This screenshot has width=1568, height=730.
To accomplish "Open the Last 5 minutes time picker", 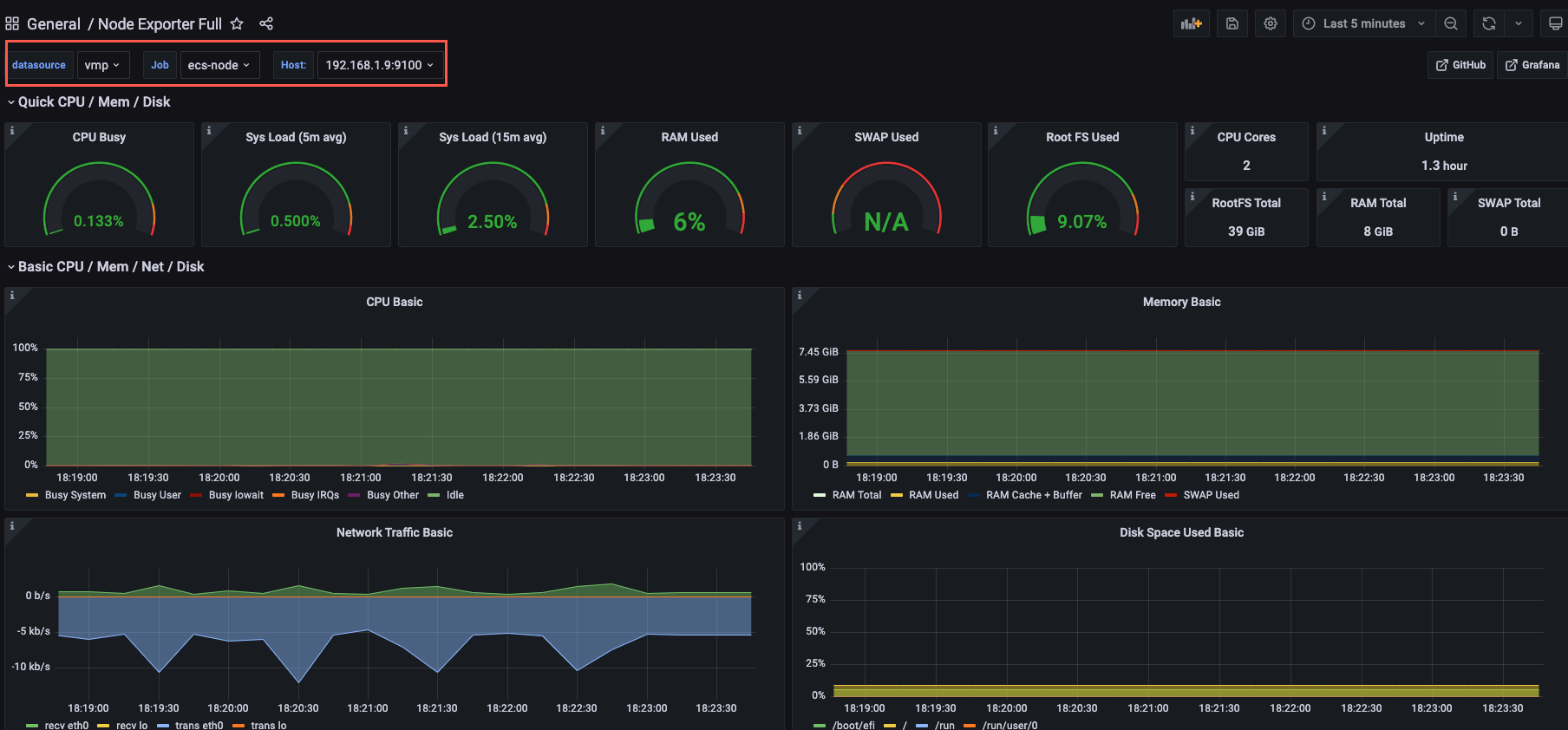I will 1363,23.
